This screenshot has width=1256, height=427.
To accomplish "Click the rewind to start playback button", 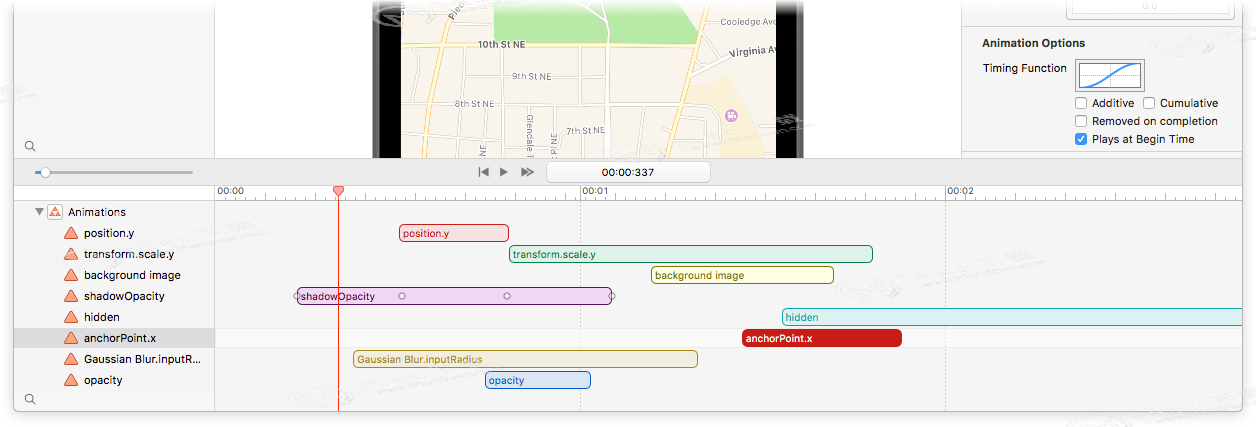I will (483, 172).
